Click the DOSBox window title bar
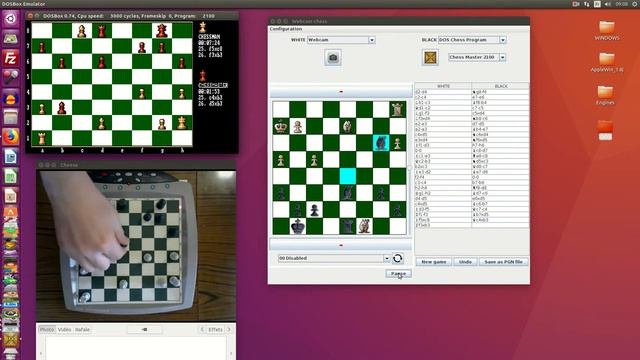The height and width of the screenshot is (360, 640). [x=132, y=16]
